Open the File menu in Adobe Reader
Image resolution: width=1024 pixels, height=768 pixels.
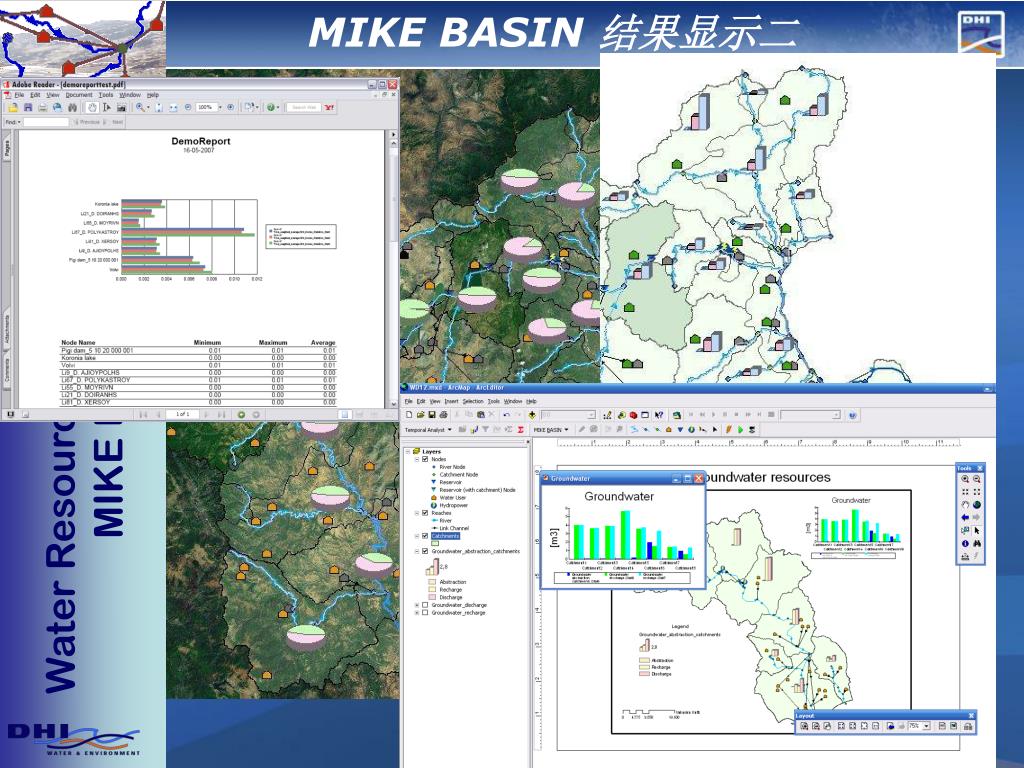point(19,95)
